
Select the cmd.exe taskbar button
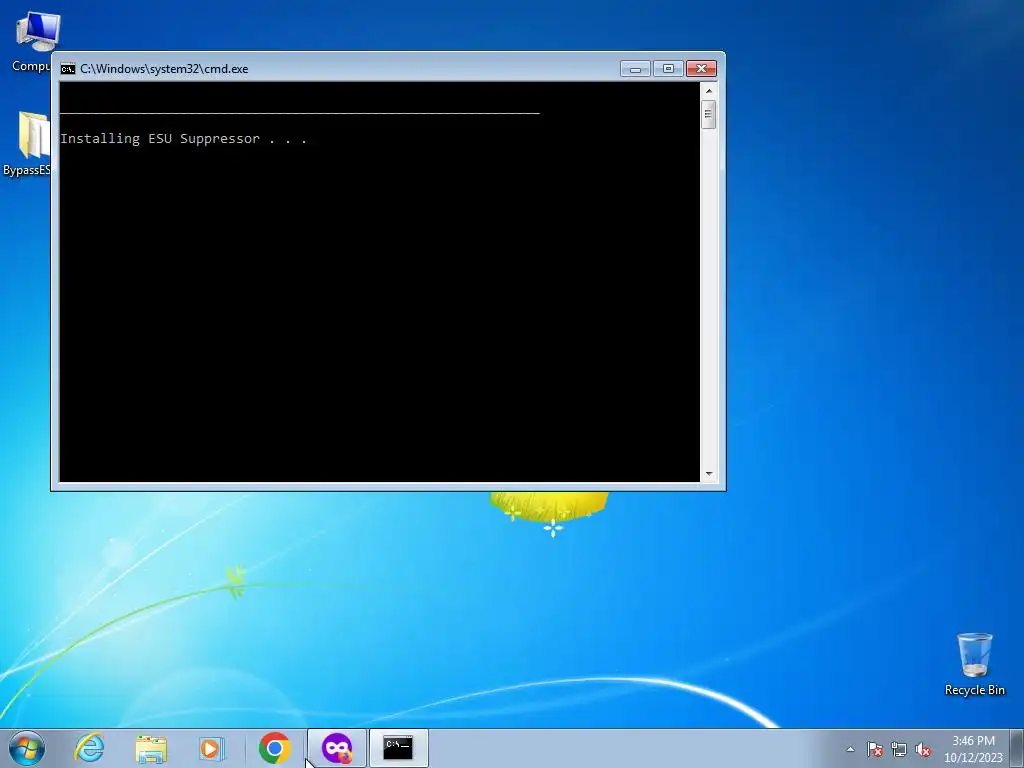398,748
